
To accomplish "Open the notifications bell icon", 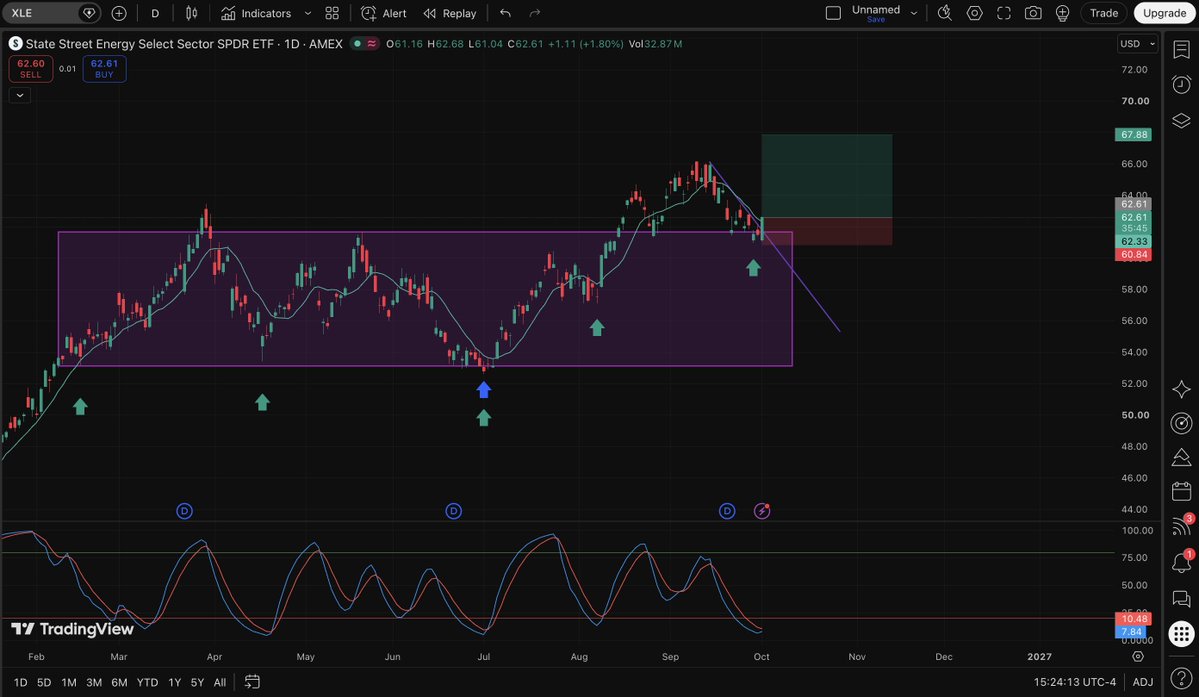I will point(1181,562).
